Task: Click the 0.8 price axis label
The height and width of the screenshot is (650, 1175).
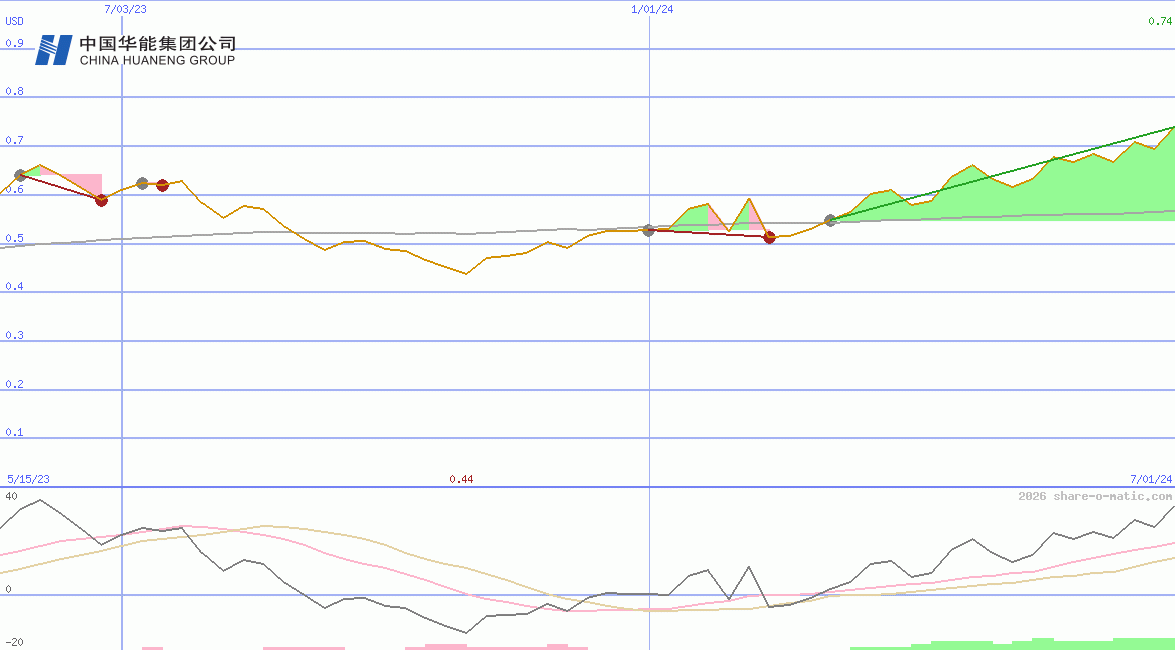Action: coord(14,91)
